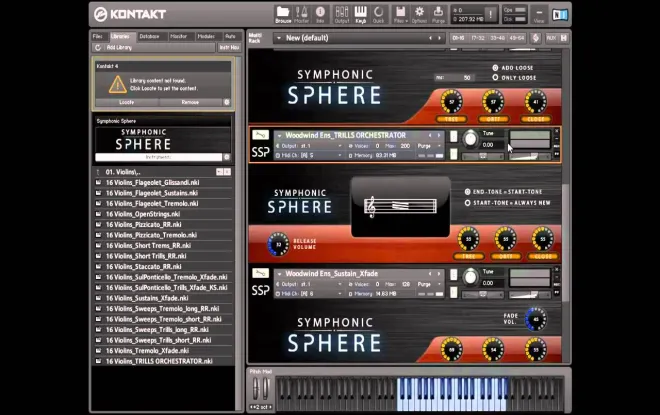Screen dimensions: 660x415
Task: Open the Options gear icon
Action: 419,14
